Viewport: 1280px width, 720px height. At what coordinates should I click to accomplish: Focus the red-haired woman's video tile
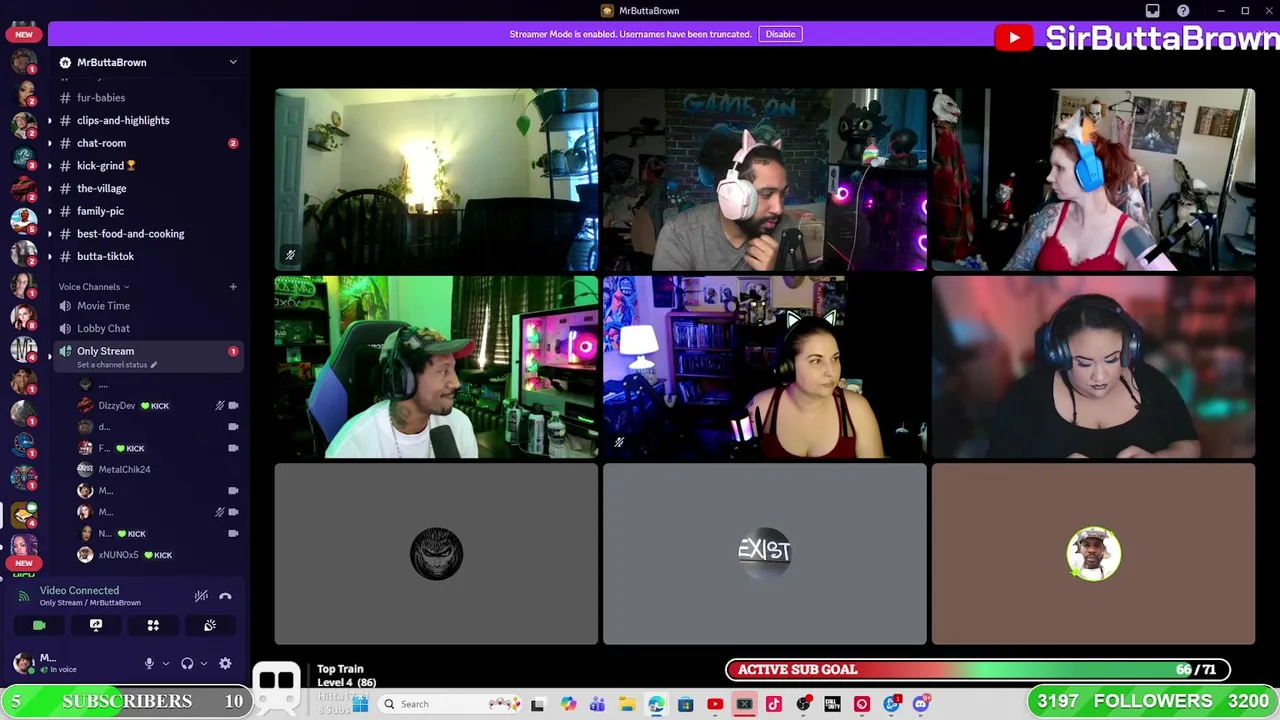(x=1093, y=180)
